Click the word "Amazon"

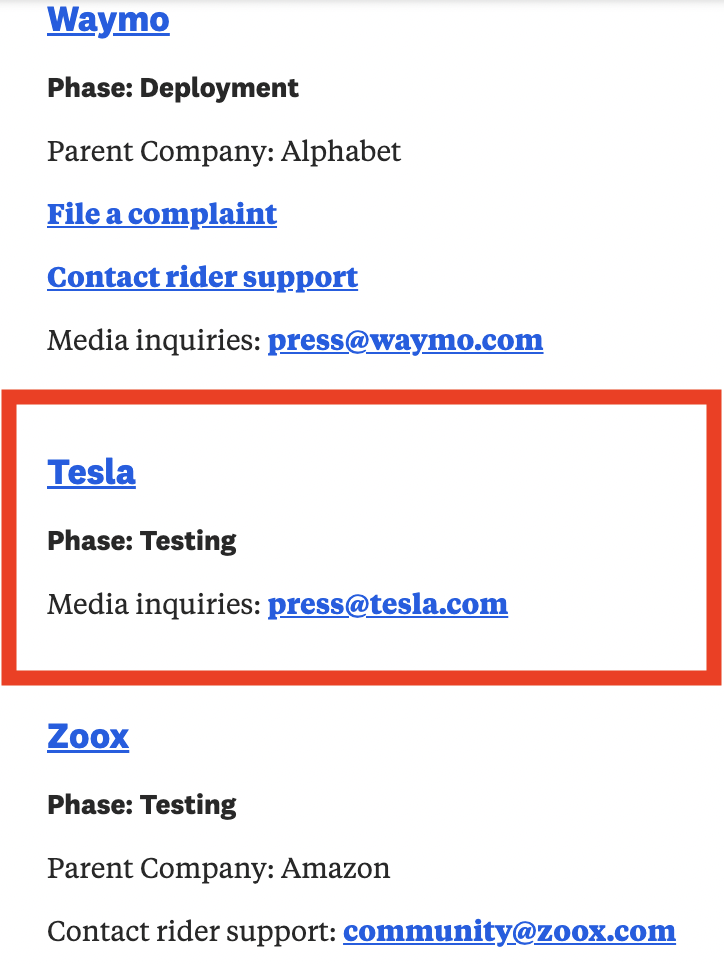coord(336,868)
